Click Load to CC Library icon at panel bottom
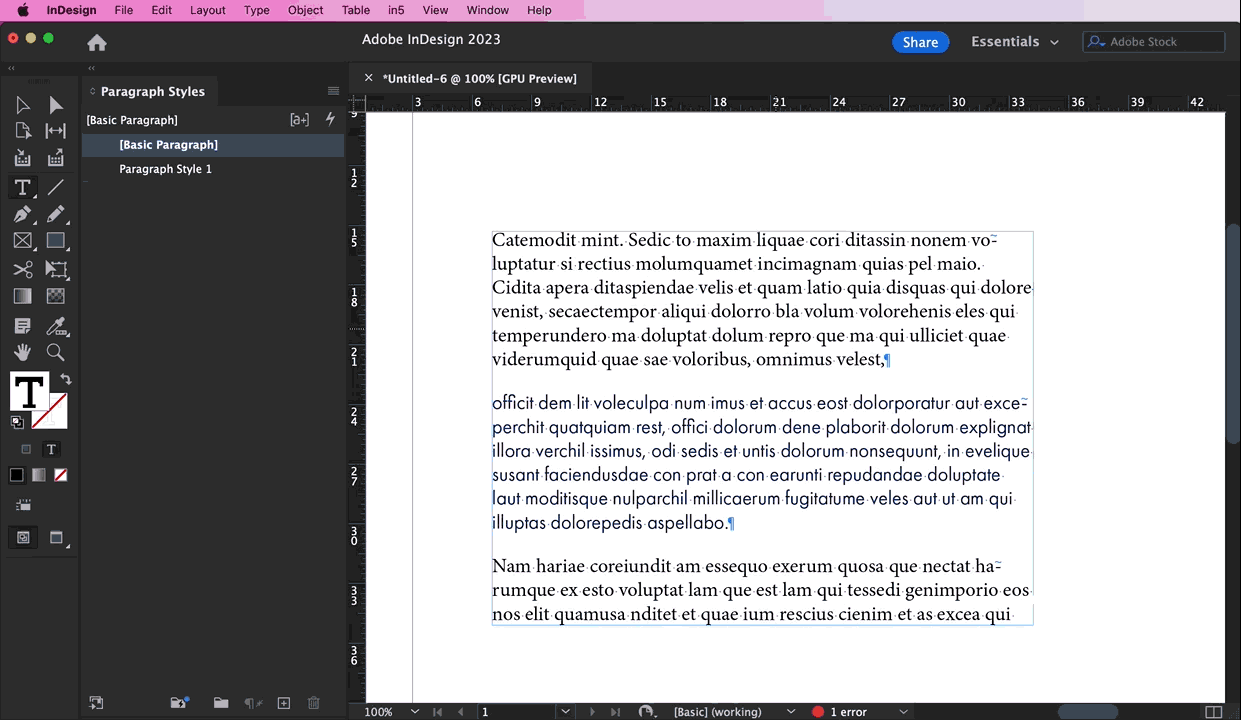 click(96, 703)
